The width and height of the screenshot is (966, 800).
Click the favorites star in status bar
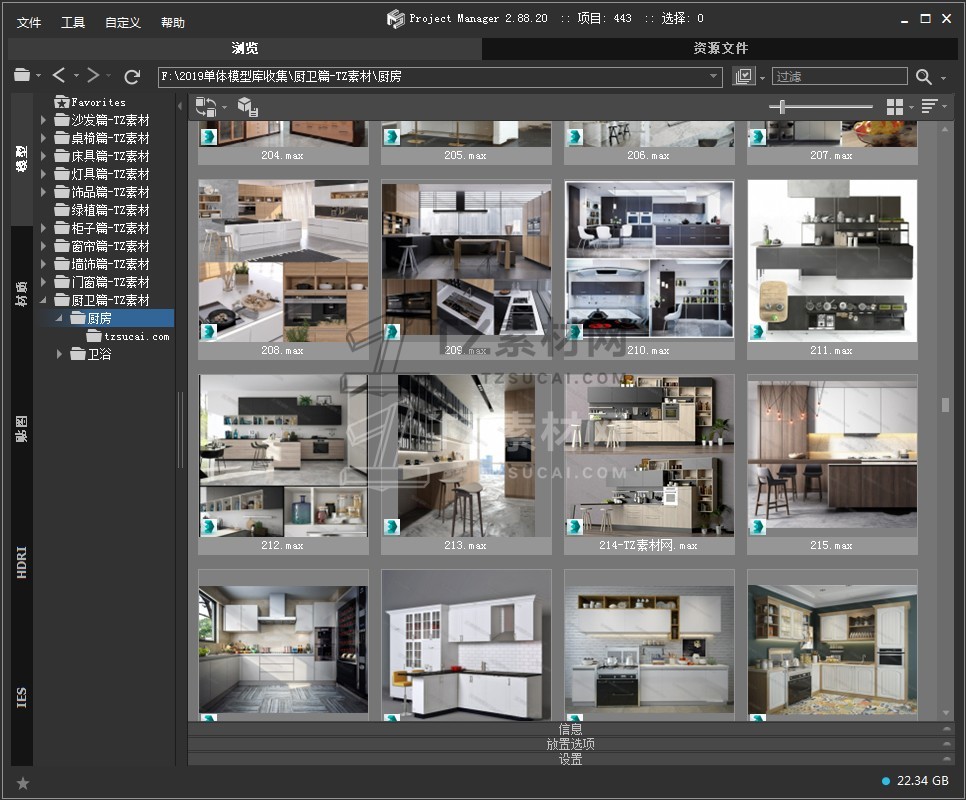click(23, 783)
